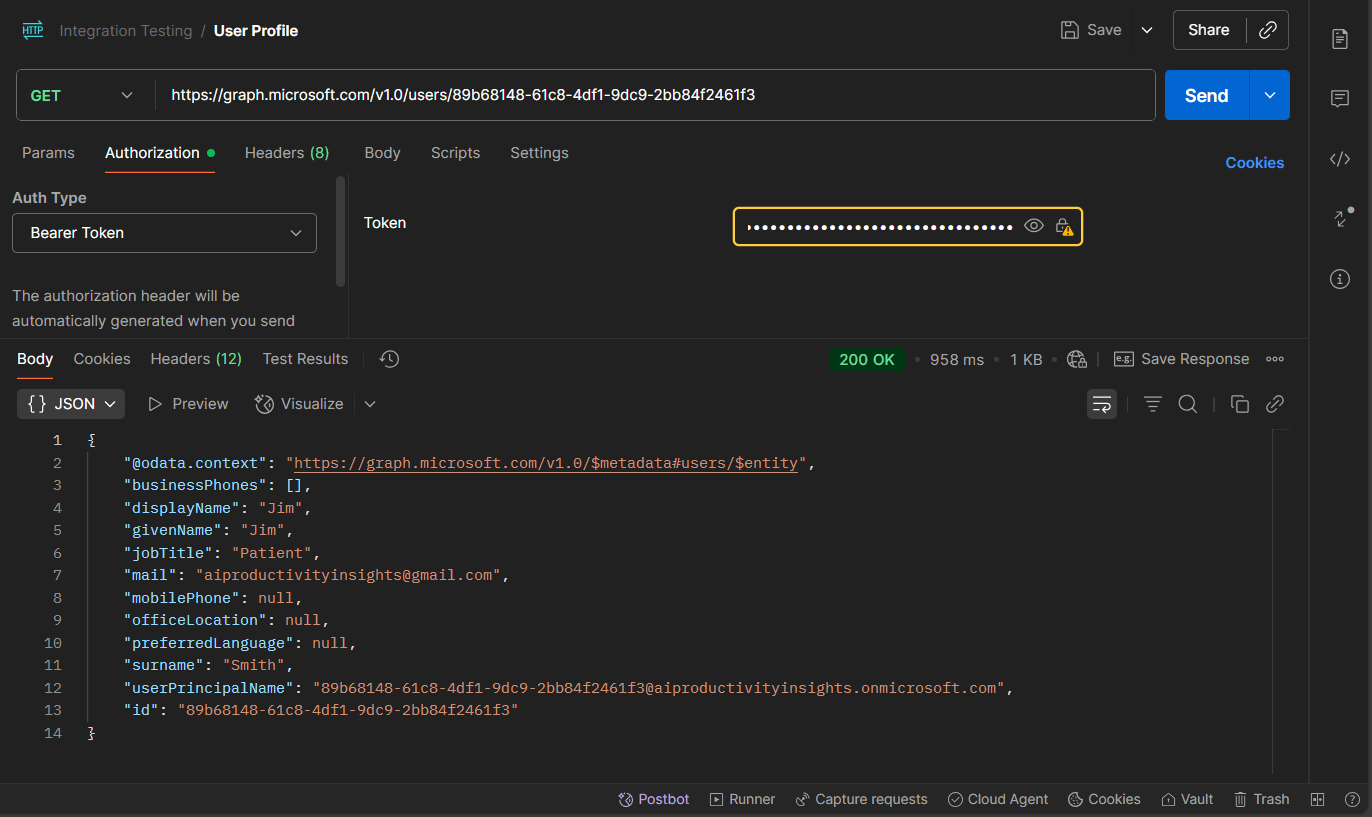Search the response with magnifier icon
The image size is (1372, 817).
pos(1188,404)
